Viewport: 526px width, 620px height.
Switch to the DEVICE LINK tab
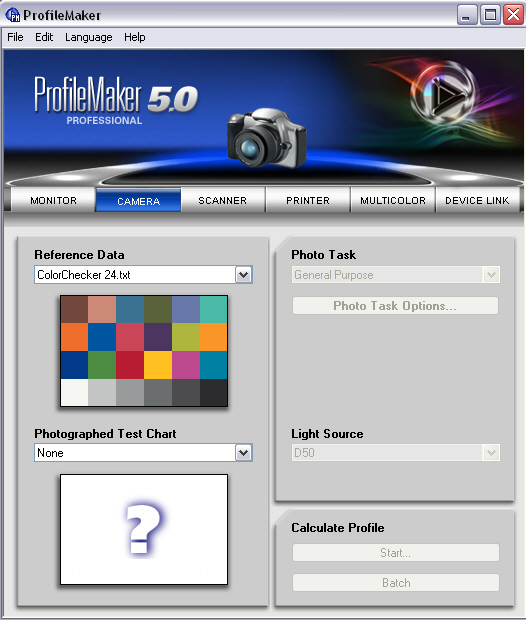tap(477, 200)
